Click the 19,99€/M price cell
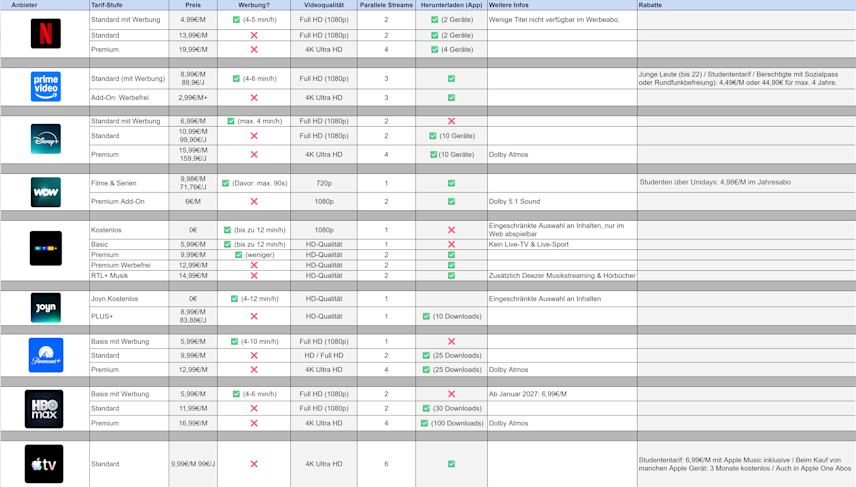 point(193,50)
